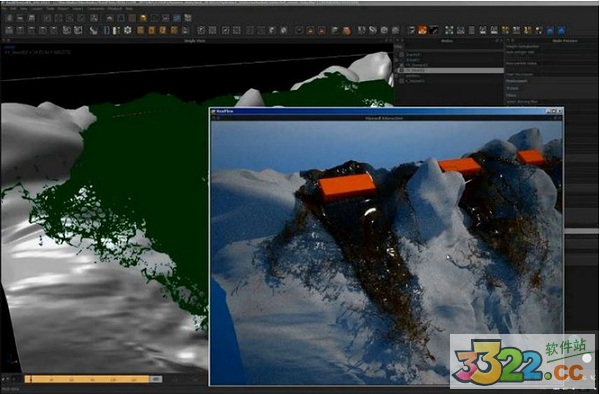Click the rightmost blue sphere toolbar icon
This screenshot has width=600, height=394.
click(x=561, y=30)
